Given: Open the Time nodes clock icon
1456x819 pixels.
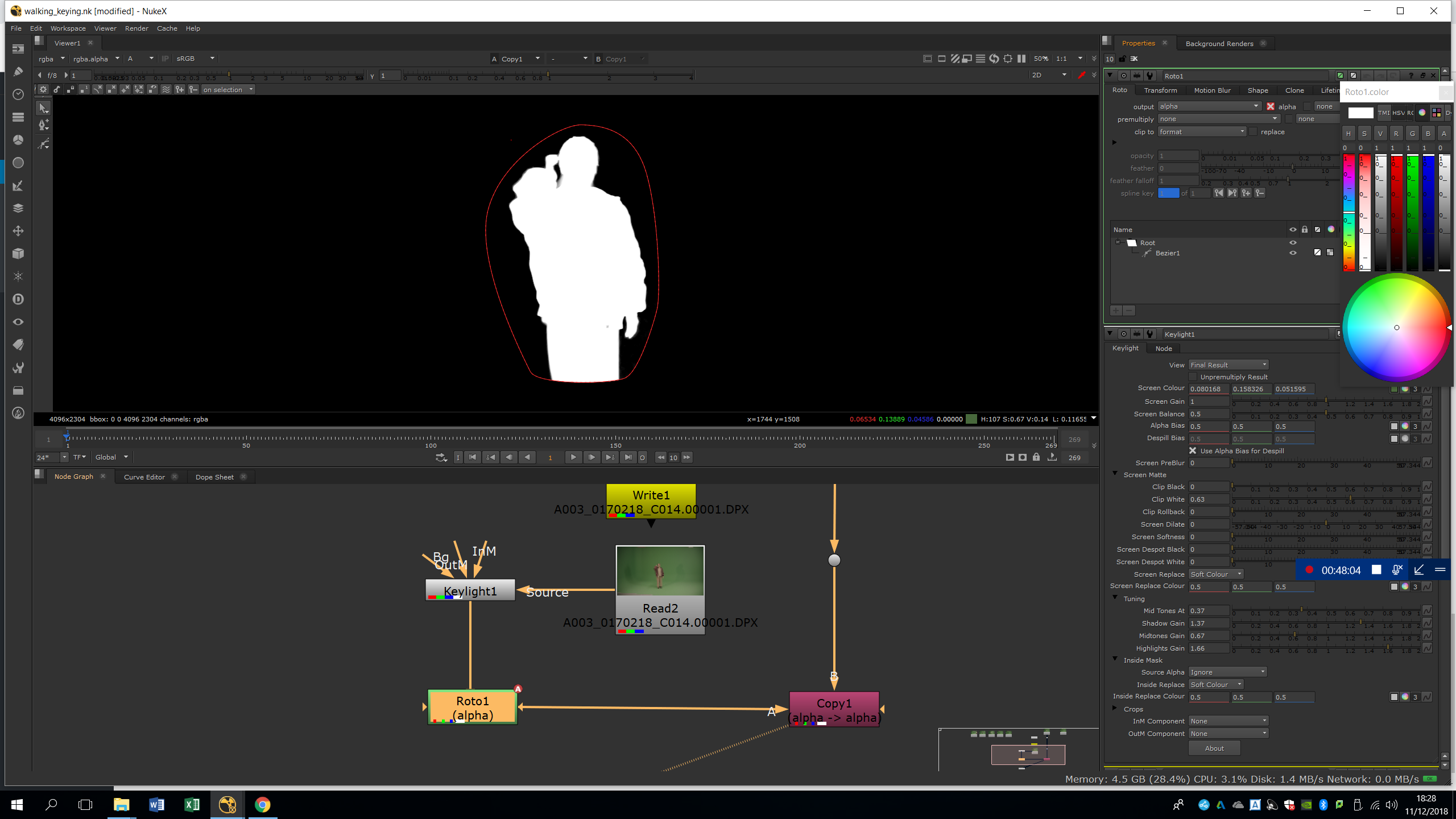Looking at the screenshot, I should [18, 94].
